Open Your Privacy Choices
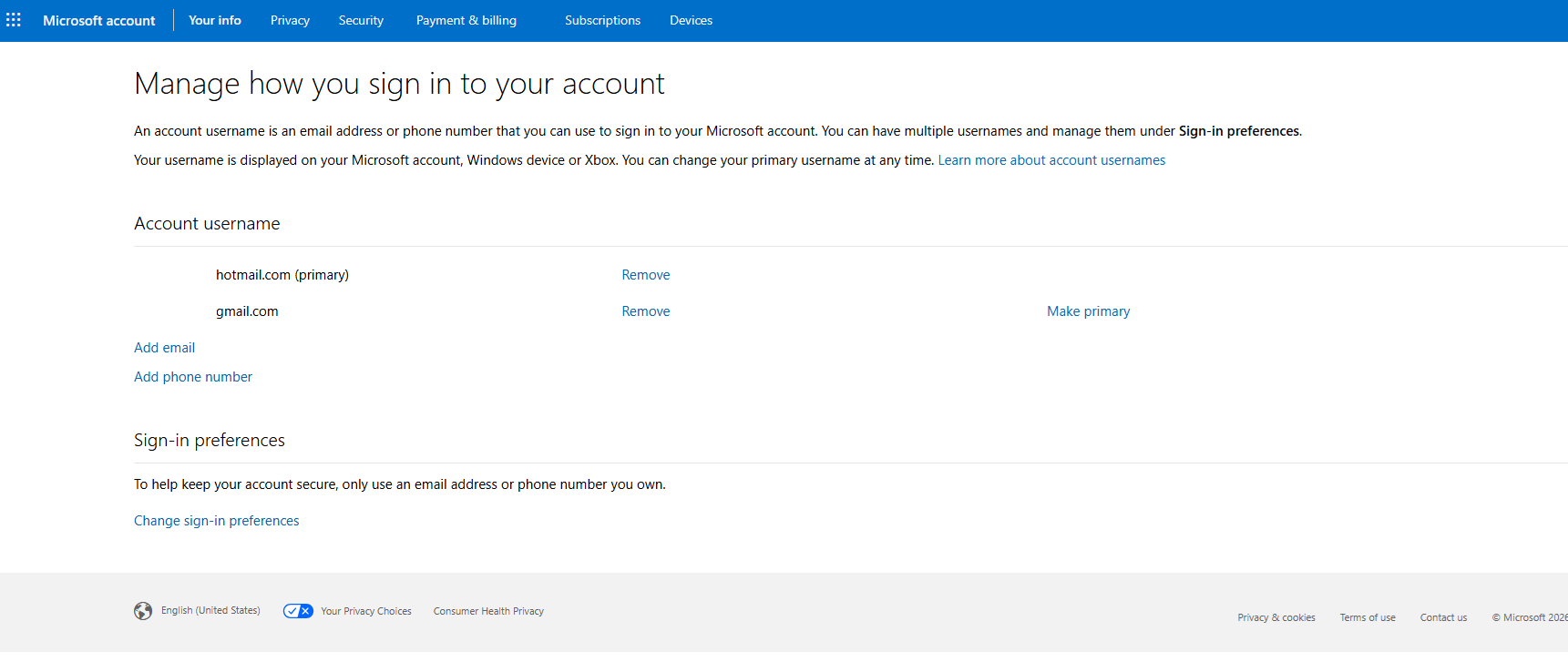Viewport: 1568px width, 672px height. [x=366, y=611]
